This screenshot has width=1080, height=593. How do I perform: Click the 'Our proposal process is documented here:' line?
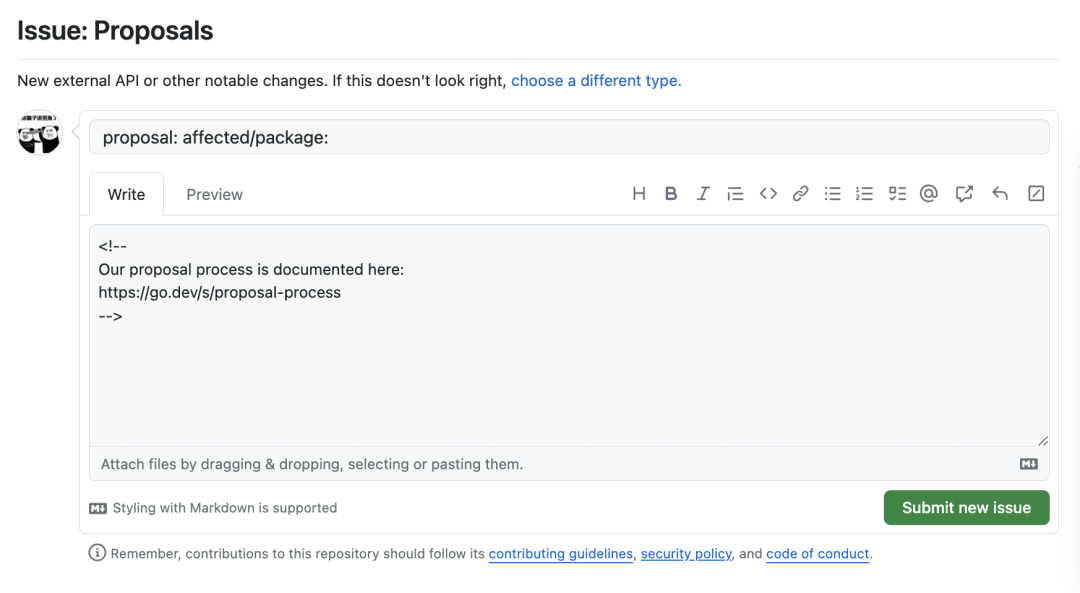pyautogui.click(x=251, y=269)
